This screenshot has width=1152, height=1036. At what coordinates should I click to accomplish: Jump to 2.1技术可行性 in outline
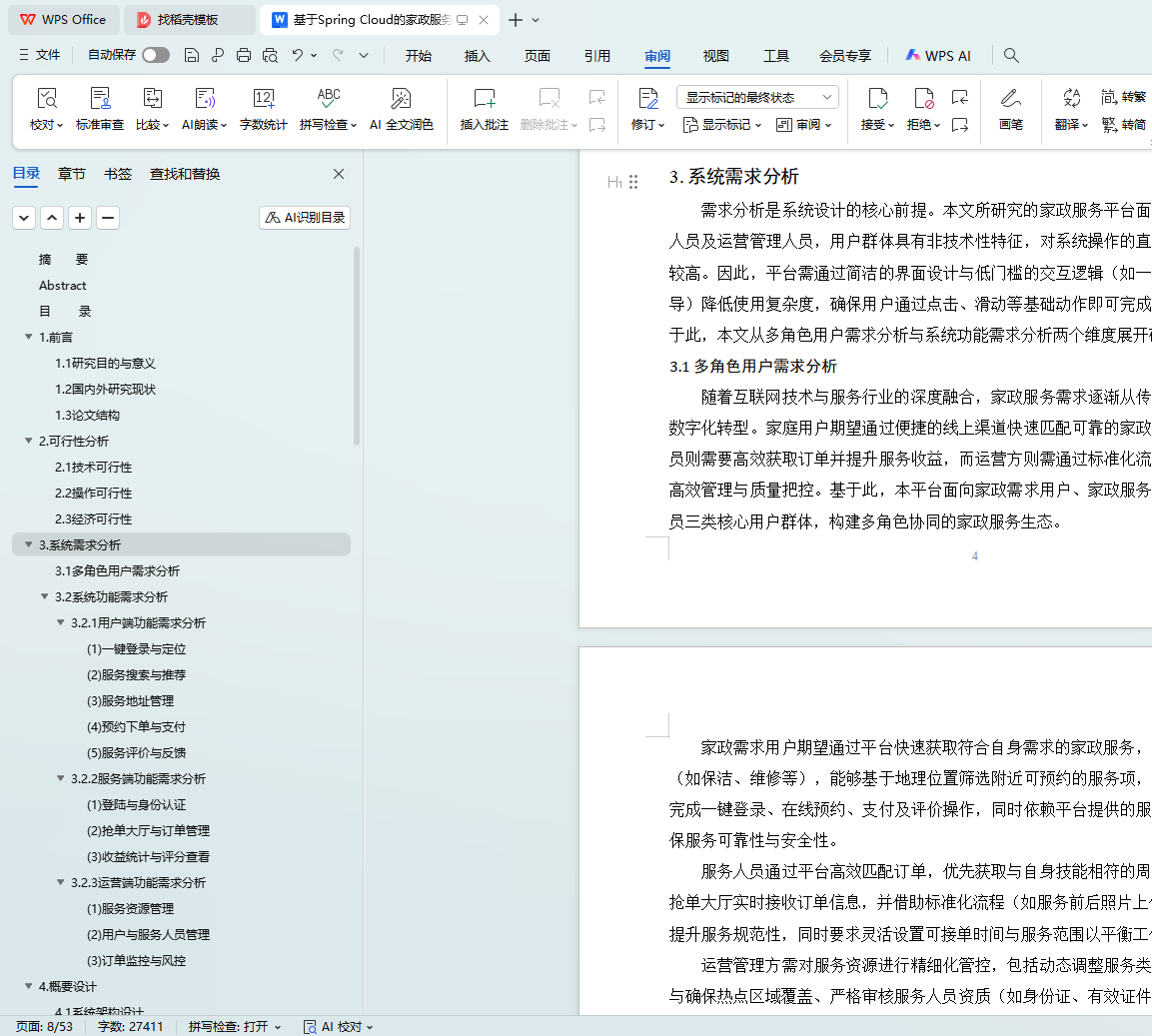94,468
